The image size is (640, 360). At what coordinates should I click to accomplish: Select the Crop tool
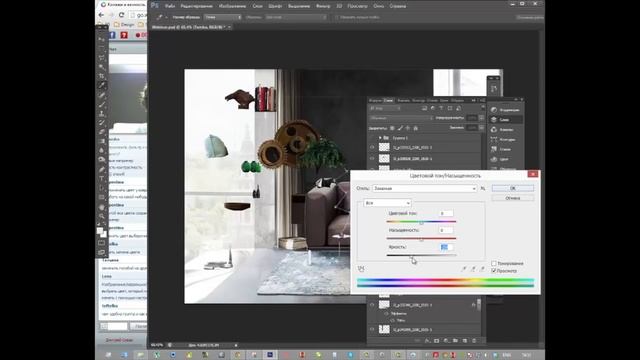click(x=102, y=76)
